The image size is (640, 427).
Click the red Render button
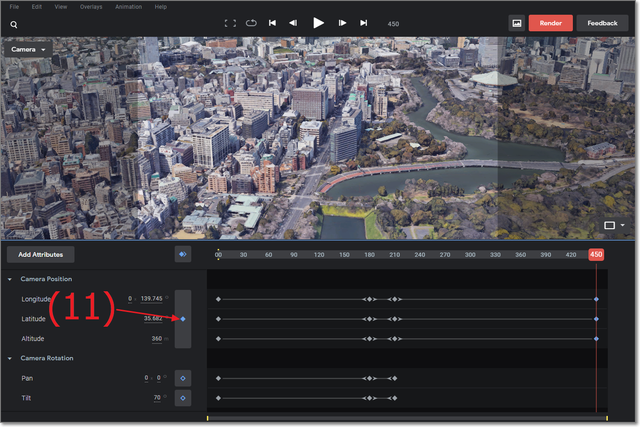[x=550, y=22]
